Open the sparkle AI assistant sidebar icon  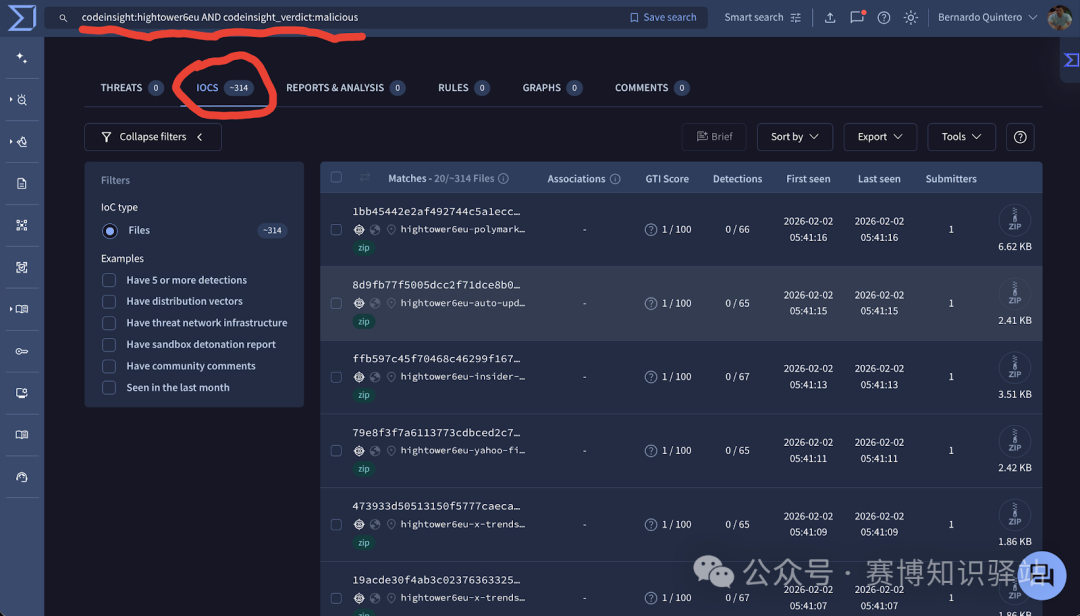pos(22,59)
